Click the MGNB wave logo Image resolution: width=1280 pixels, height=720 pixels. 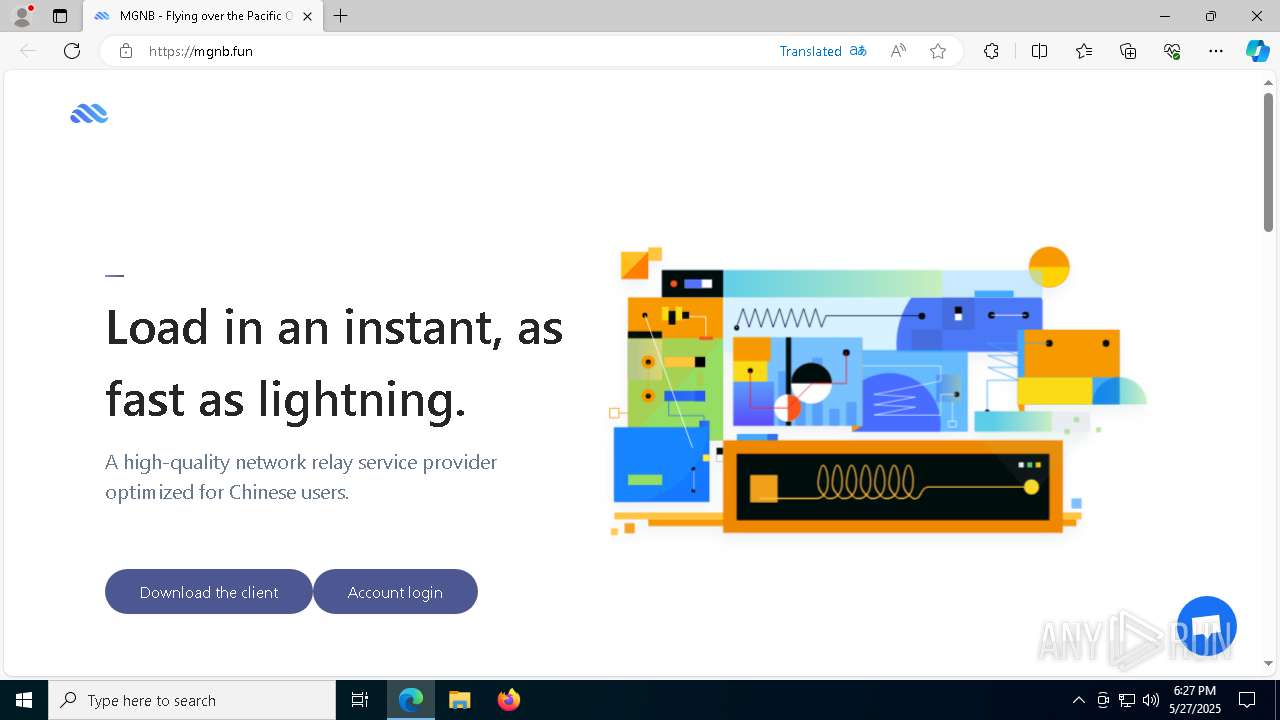(89, 114)
